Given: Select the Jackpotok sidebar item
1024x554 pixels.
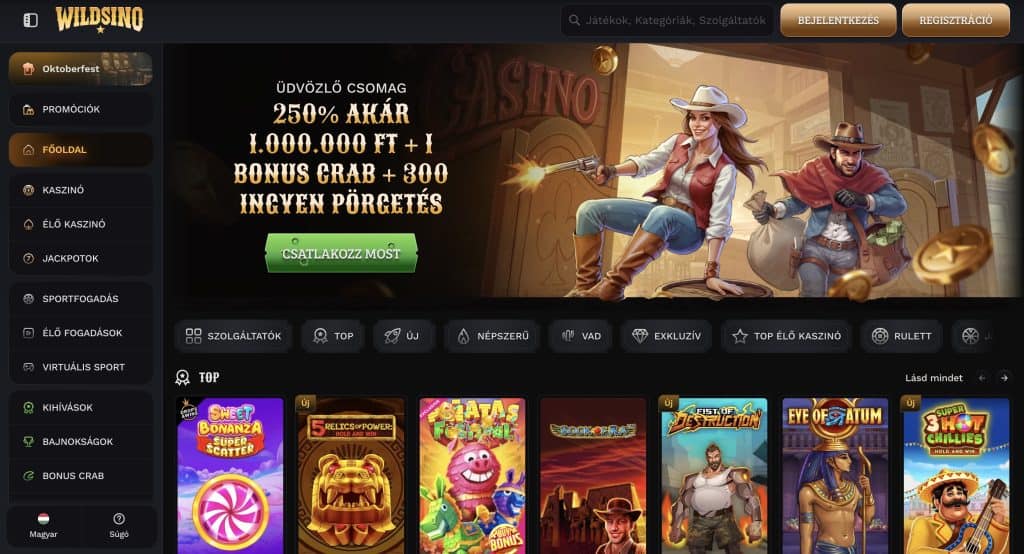Looking at the screenshot, I should pyautogui.click(x=80, y=258).
